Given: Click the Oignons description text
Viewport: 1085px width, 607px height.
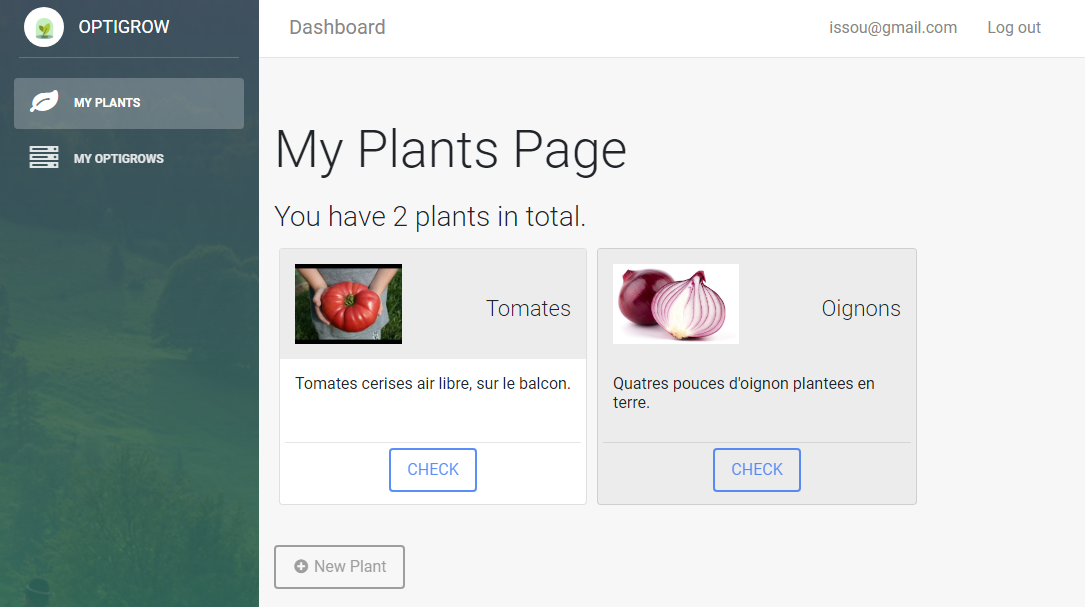Looking at the screenshot, I should coord(742,393).
